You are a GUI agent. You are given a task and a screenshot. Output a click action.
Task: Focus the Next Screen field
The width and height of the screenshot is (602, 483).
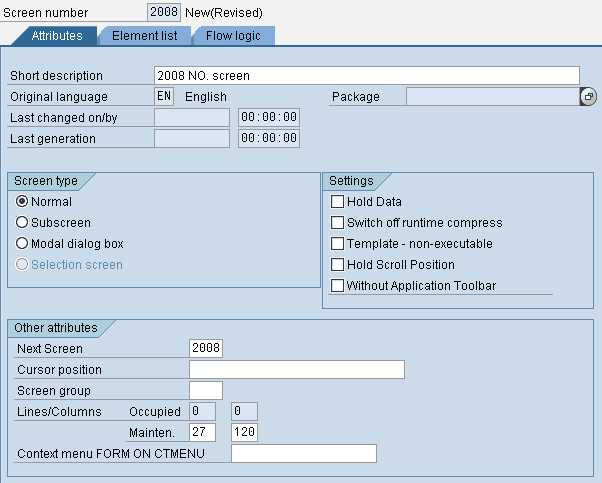(x=205, y=349)
